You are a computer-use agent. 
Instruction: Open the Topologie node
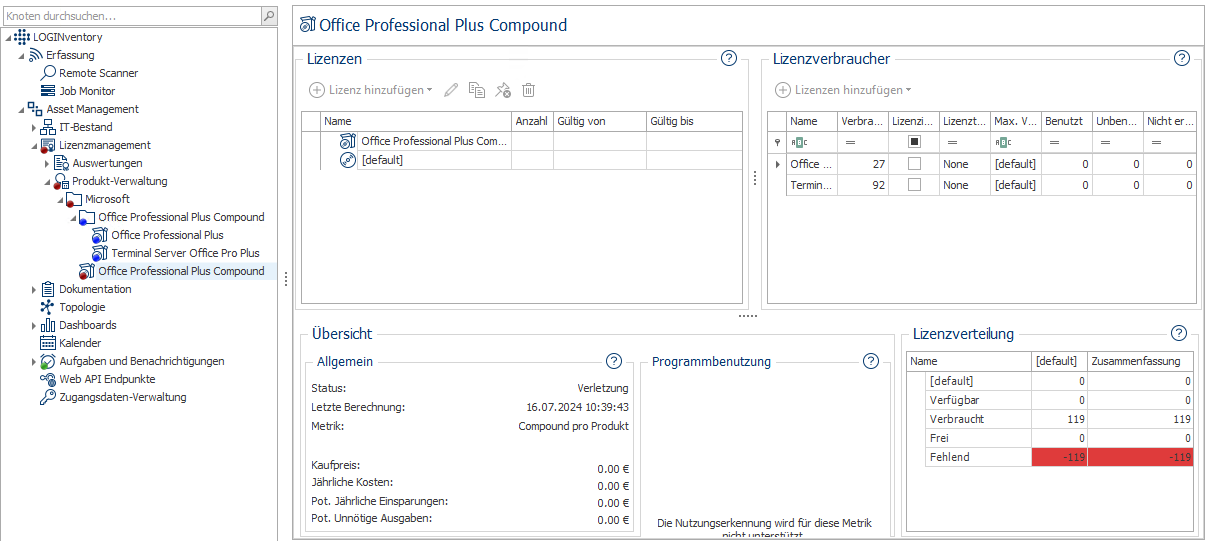click(x=82, y=307)
